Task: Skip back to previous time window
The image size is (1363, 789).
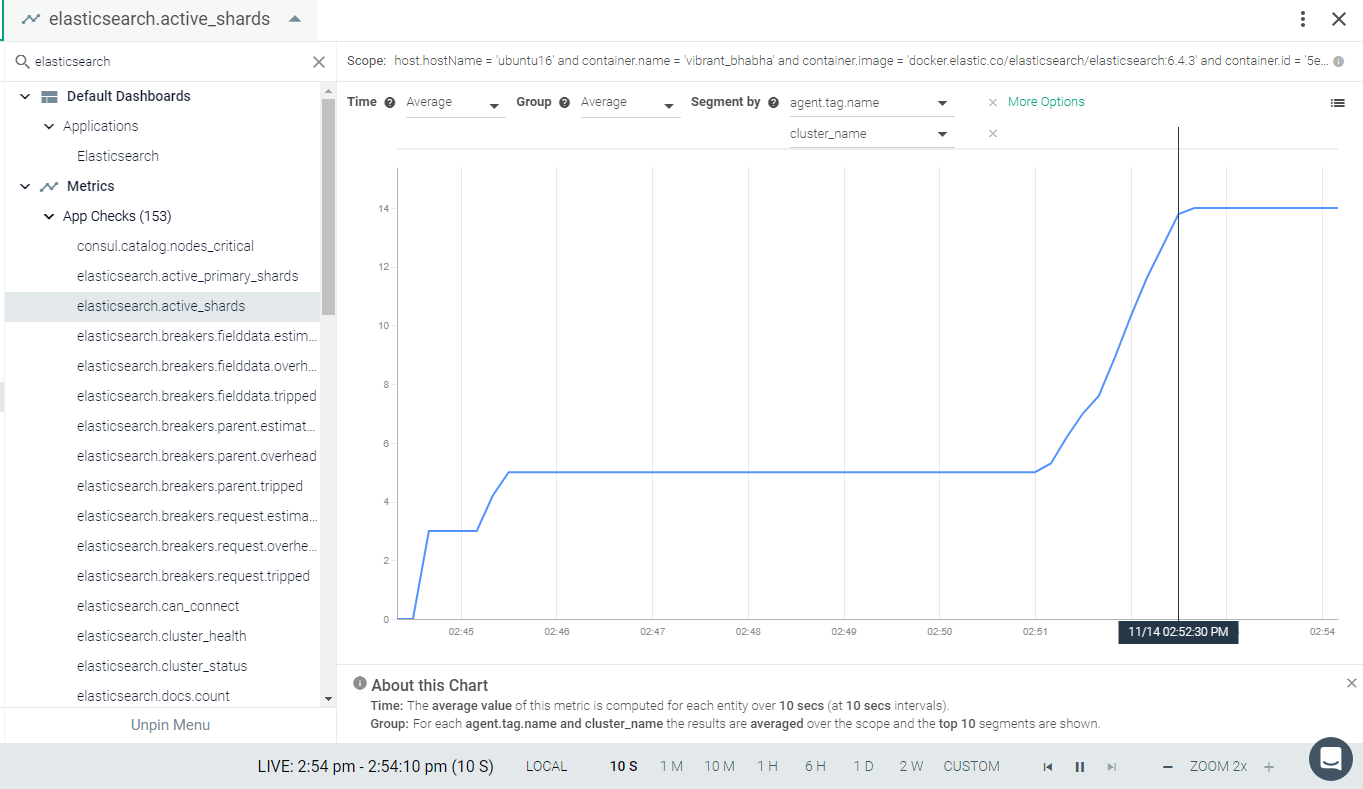Action: 1048,767
